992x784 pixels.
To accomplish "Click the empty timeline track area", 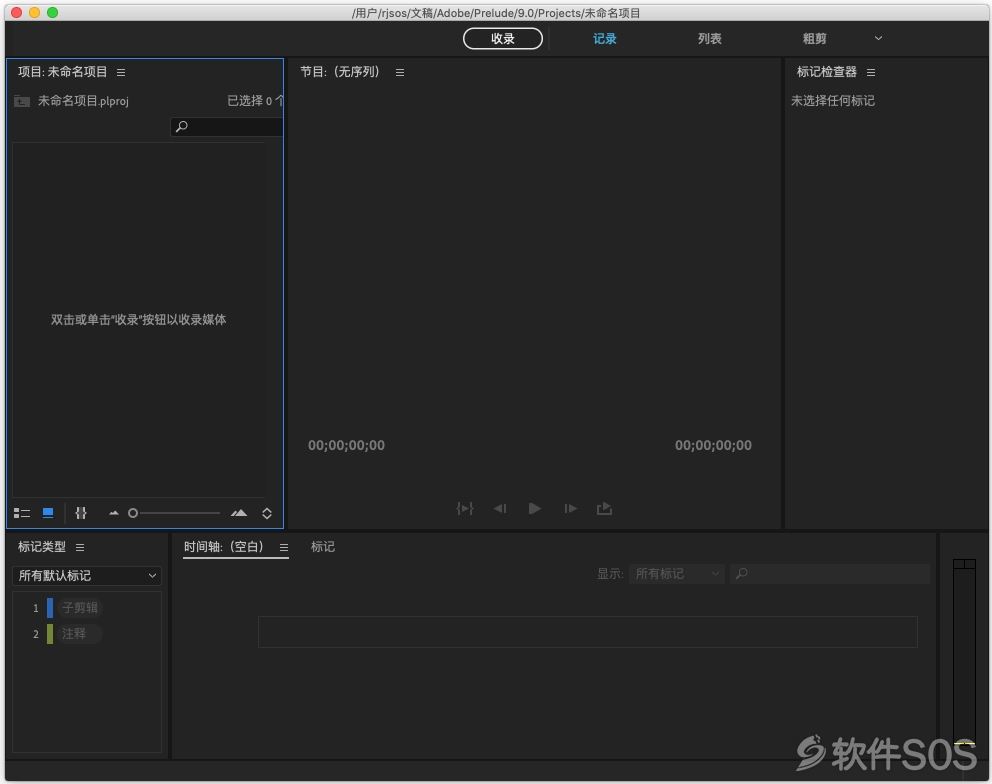I will click(x=588, y=632).
